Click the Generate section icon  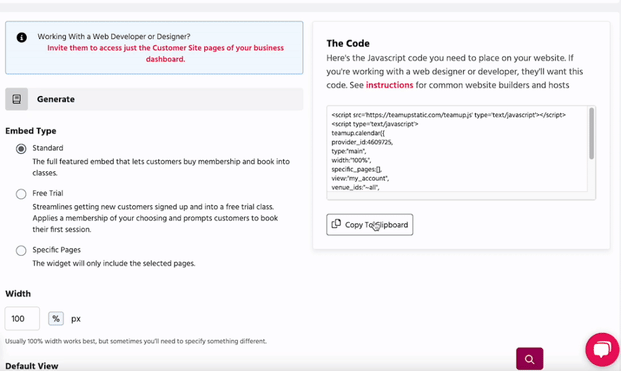tap(17, 99)
